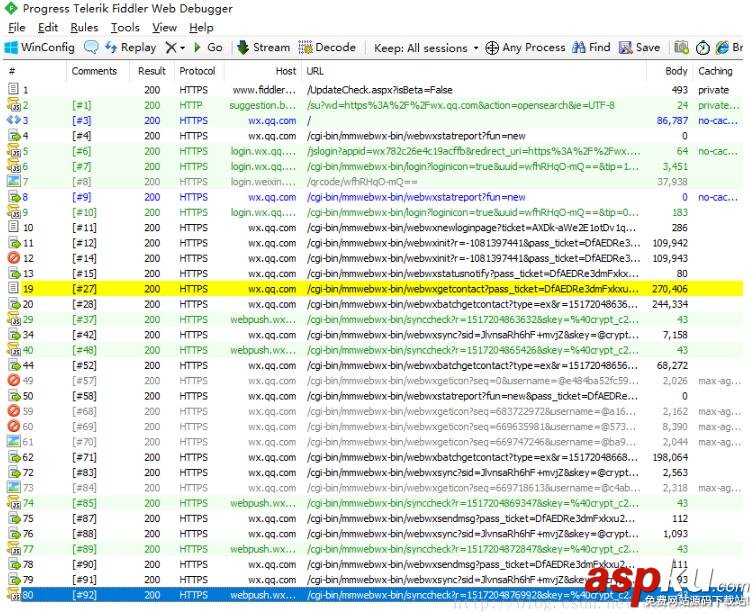Replay the selected sessions

click(130, 47)
